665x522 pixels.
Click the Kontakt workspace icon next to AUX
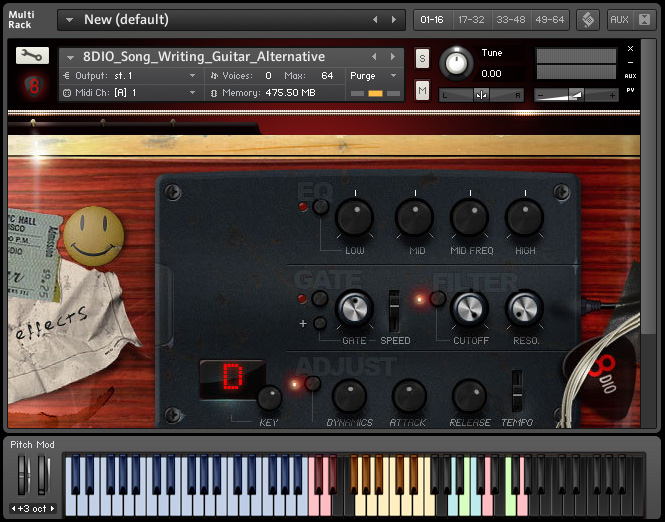[x=588, y=20]
